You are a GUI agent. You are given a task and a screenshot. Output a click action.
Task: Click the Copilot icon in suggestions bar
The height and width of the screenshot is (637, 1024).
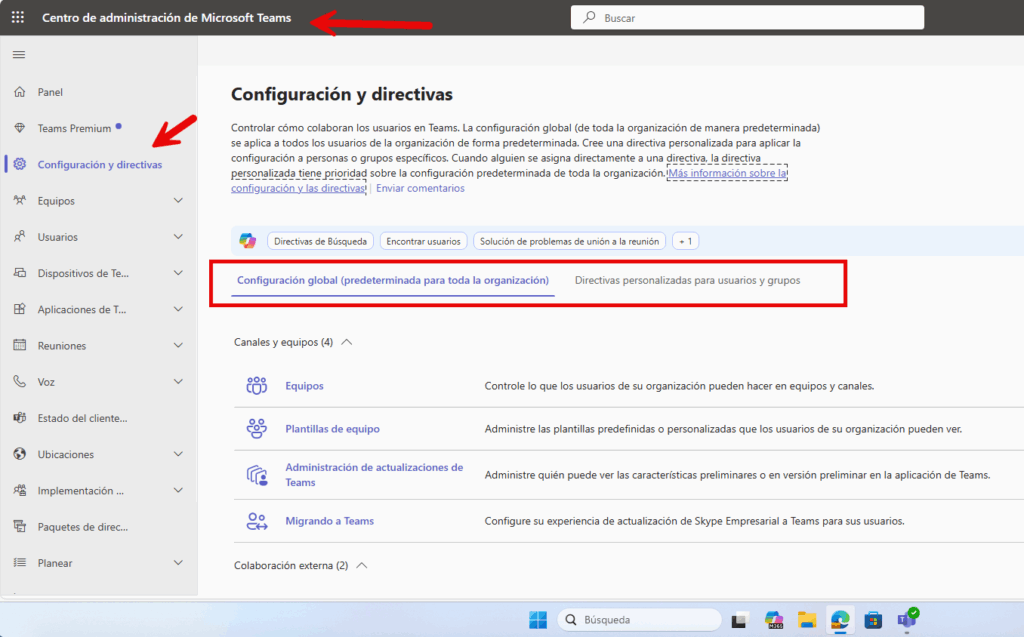click(x=247, y=241)
